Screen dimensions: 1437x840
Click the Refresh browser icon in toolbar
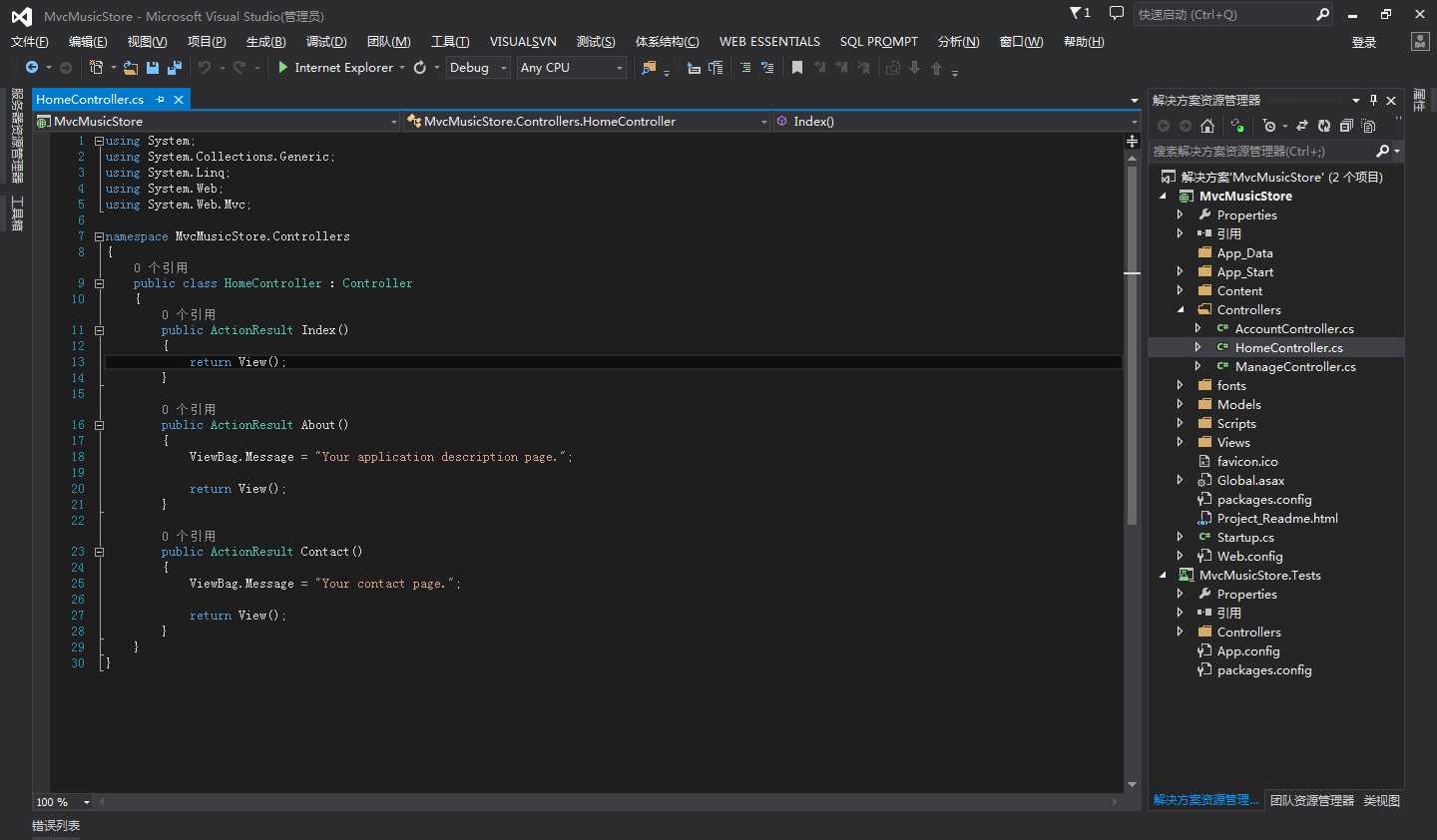point(420,68)
